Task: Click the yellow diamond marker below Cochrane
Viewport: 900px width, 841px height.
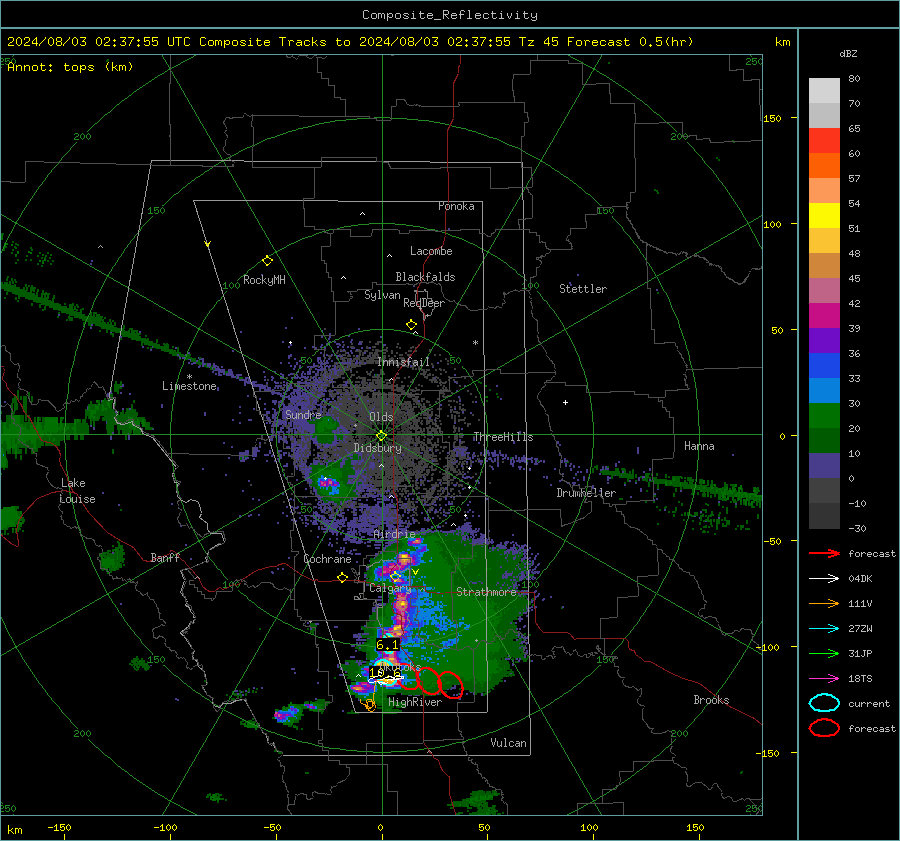Action: pyautogui.click(x=343, y=578)
